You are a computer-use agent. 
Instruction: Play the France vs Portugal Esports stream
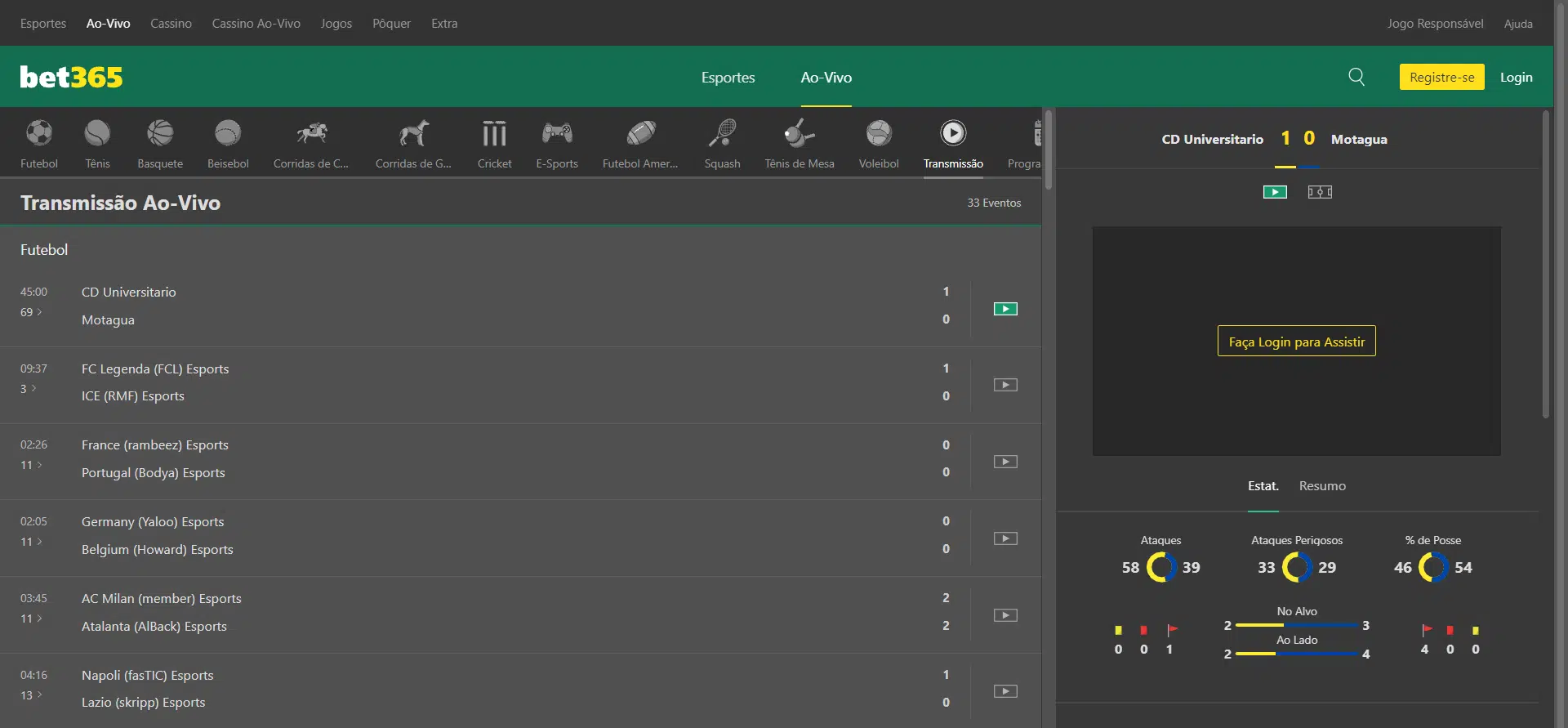click(1005, 462)
